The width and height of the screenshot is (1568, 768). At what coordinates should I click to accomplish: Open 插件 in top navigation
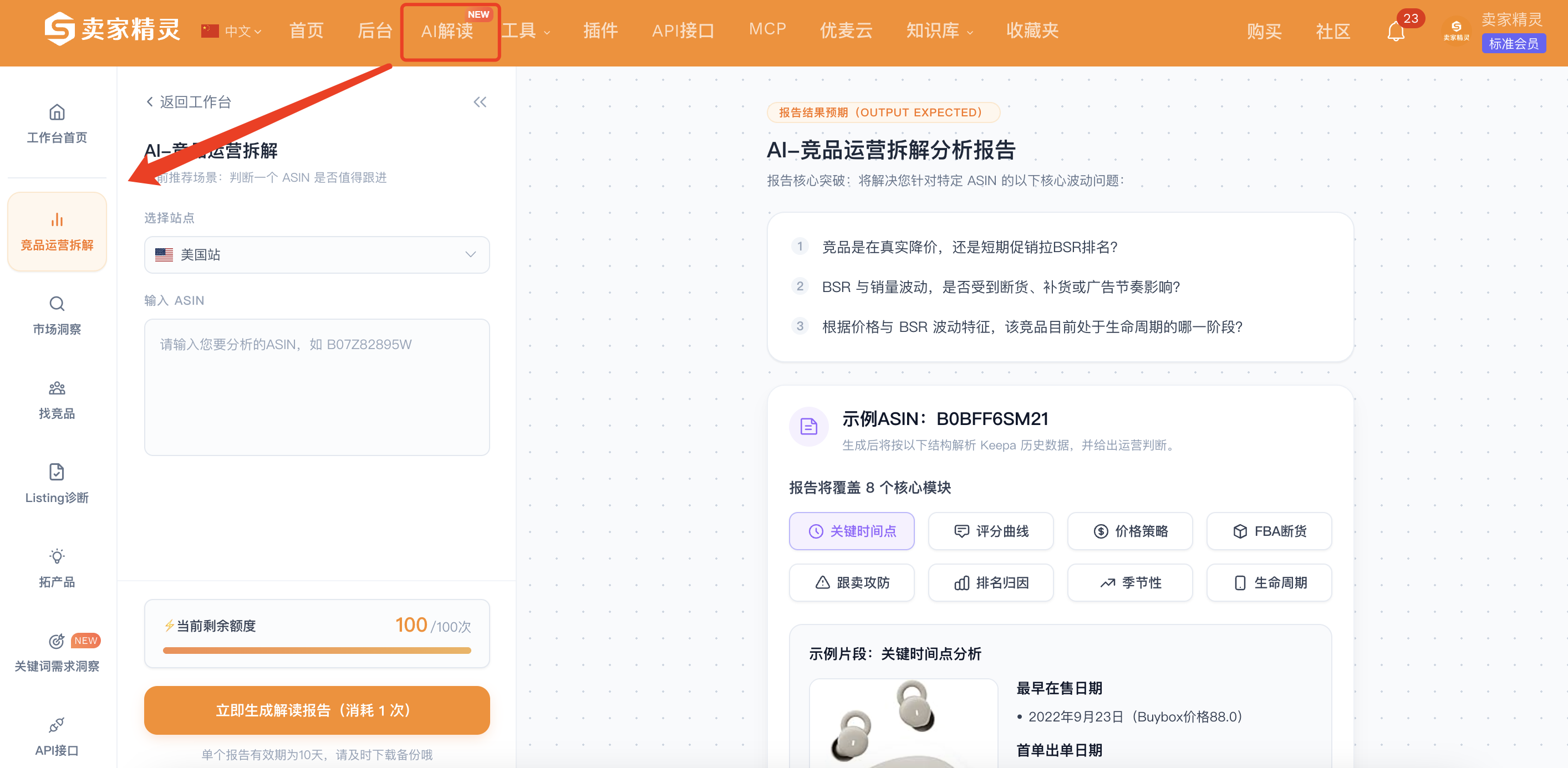(x=601, y=30)
